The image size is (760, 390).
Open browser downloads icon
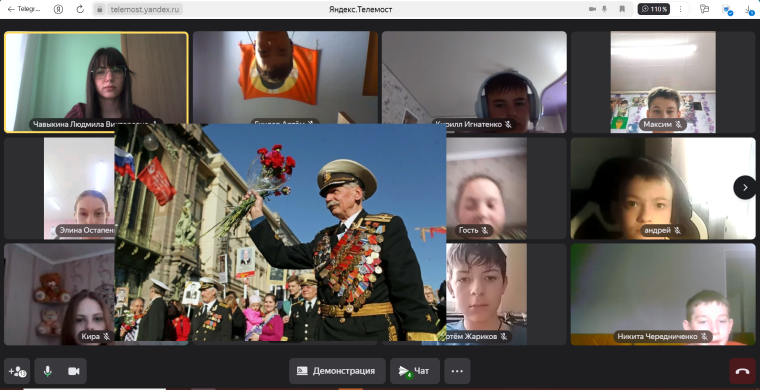750,10
